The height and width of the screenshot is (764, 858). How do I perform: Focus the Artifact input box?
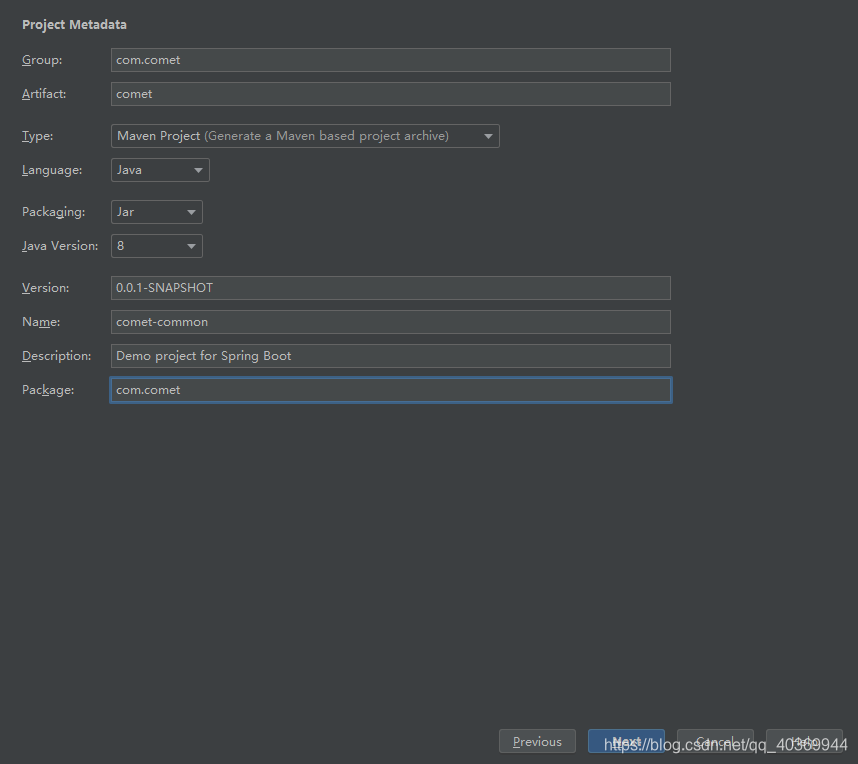pyautogui.click(x=390, y=94)
